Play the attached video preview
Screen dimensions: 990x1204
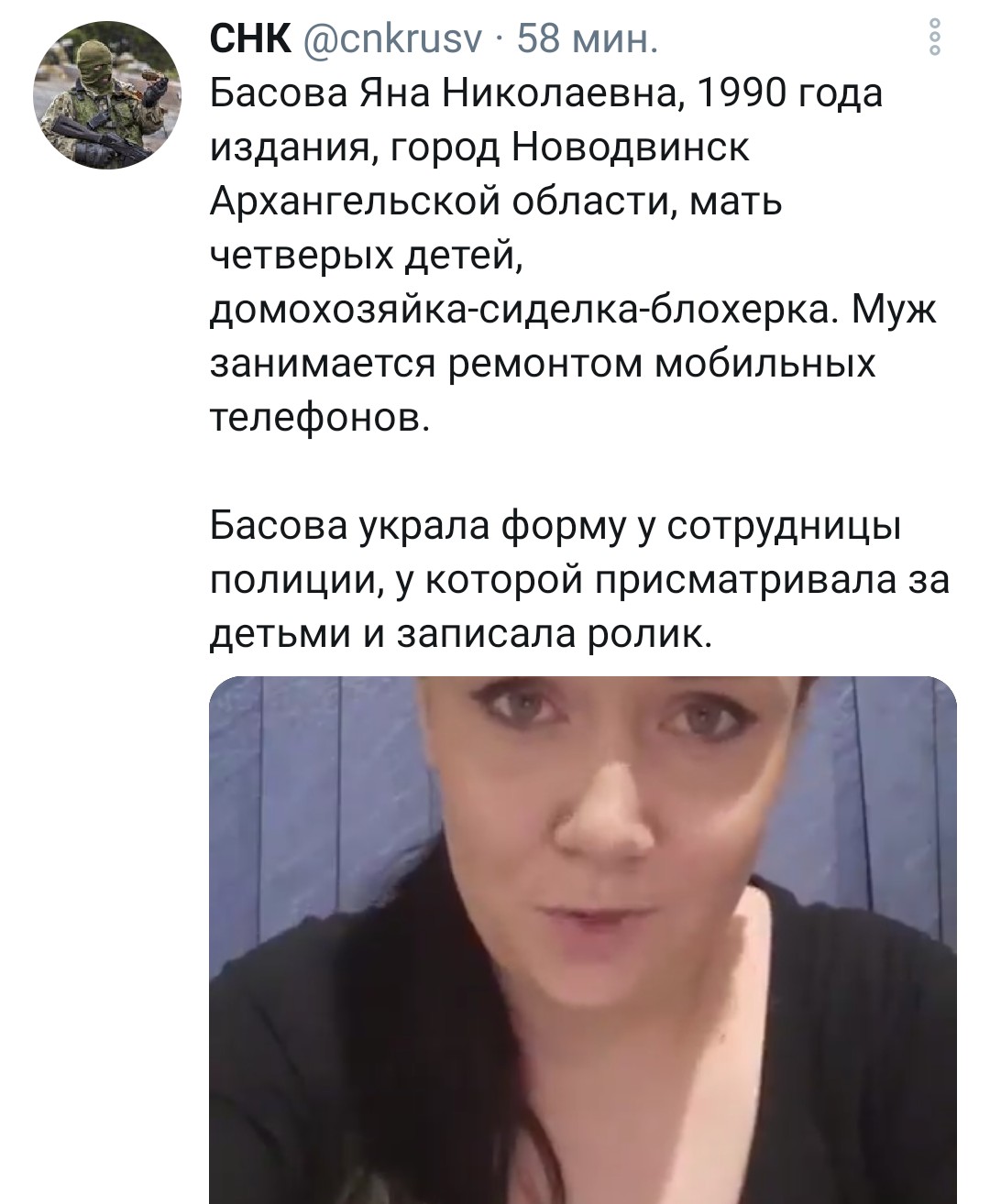[x=583, y=940]
